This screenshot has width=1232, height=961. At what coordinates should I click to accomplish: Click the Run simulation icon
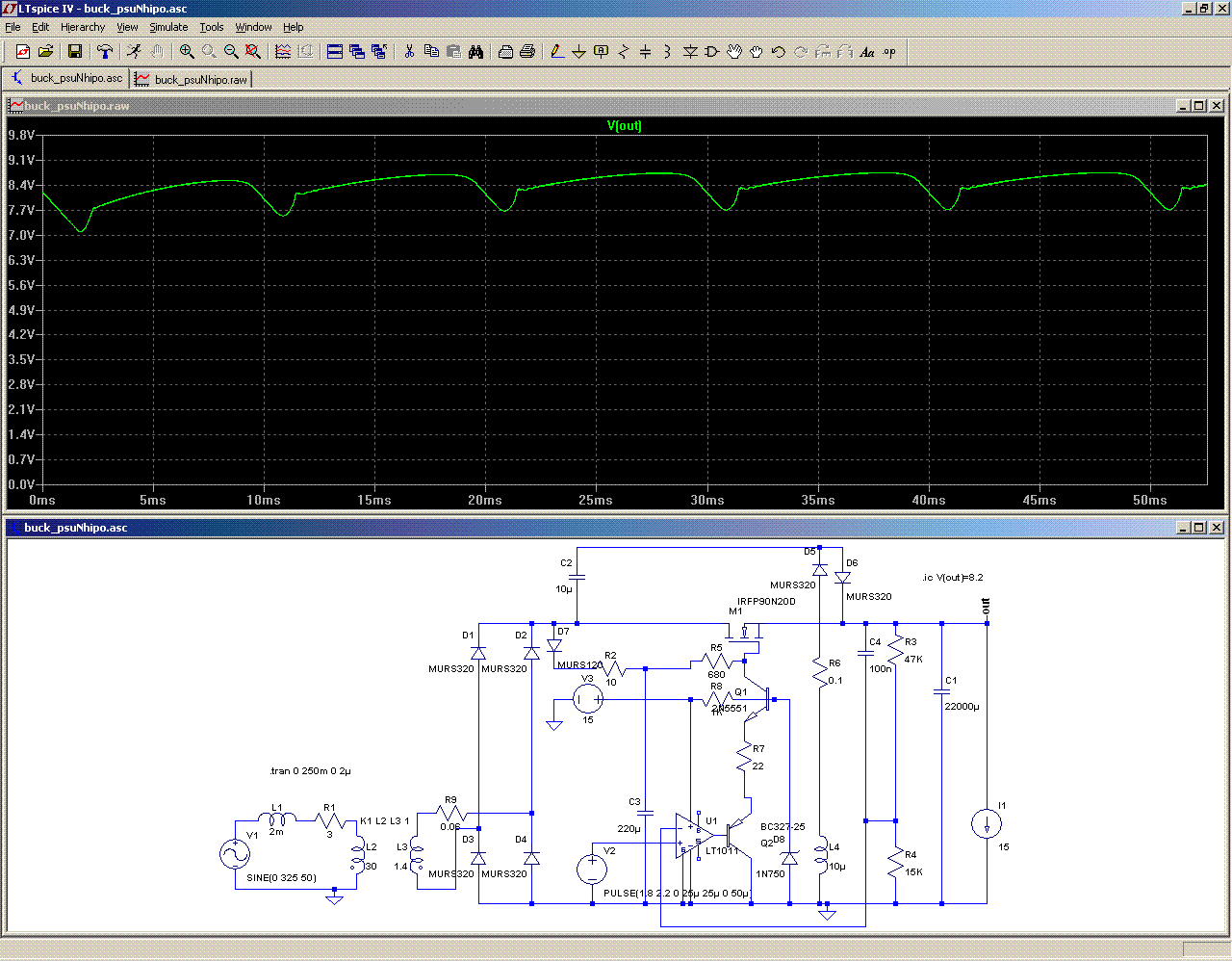134,52
